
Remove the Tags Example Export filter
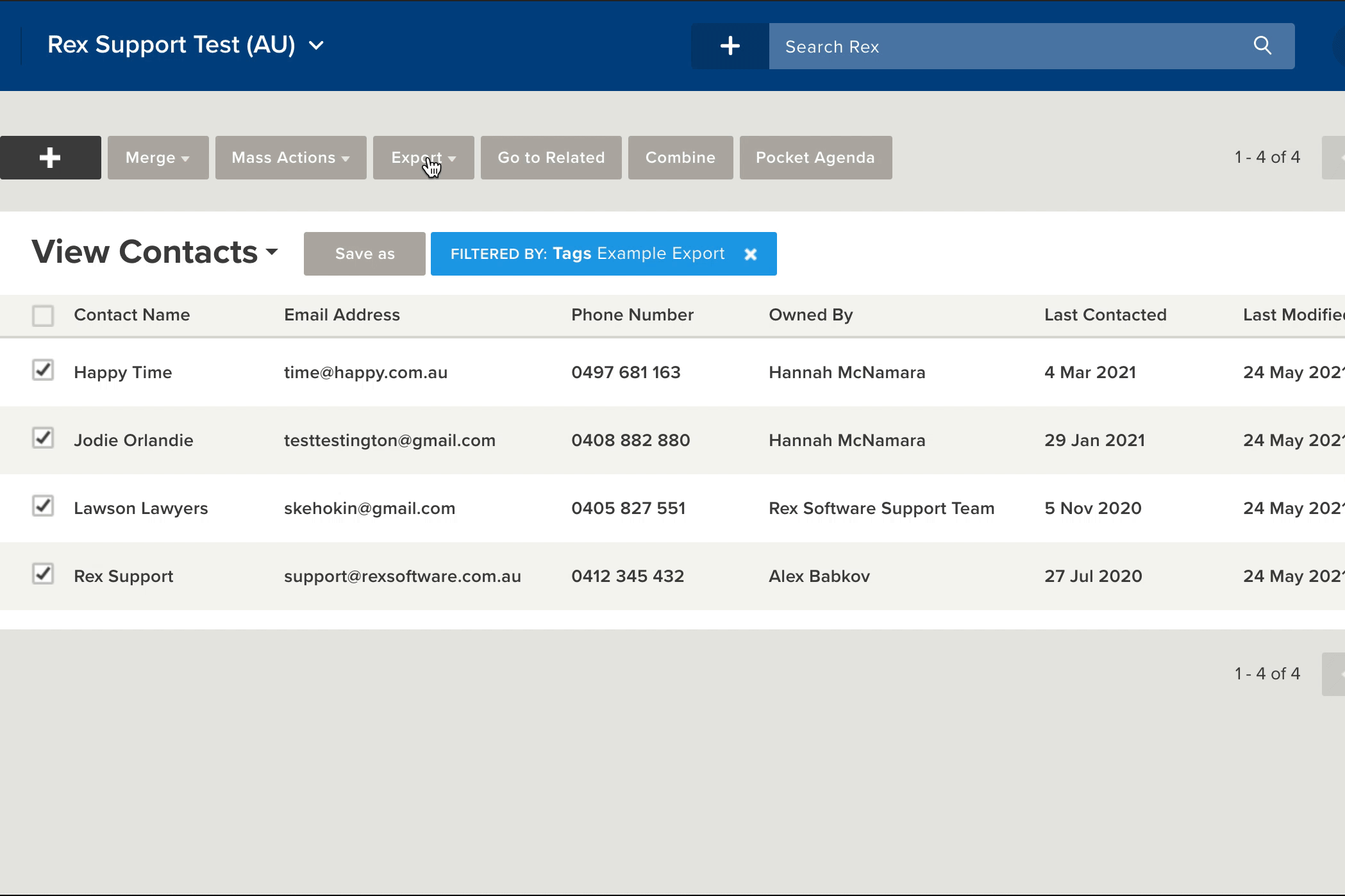[751, 254]
